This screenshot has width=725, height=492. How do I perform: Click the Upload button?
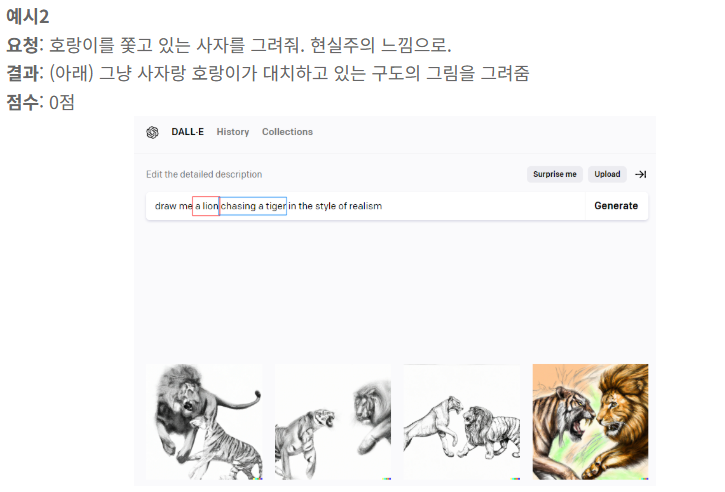point(607,174)
